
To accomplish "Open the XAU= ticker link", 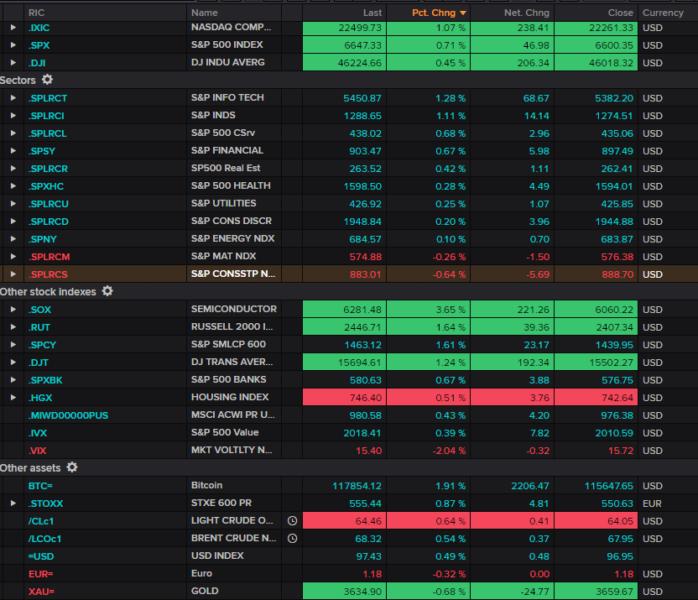I will tap(41, 592).
